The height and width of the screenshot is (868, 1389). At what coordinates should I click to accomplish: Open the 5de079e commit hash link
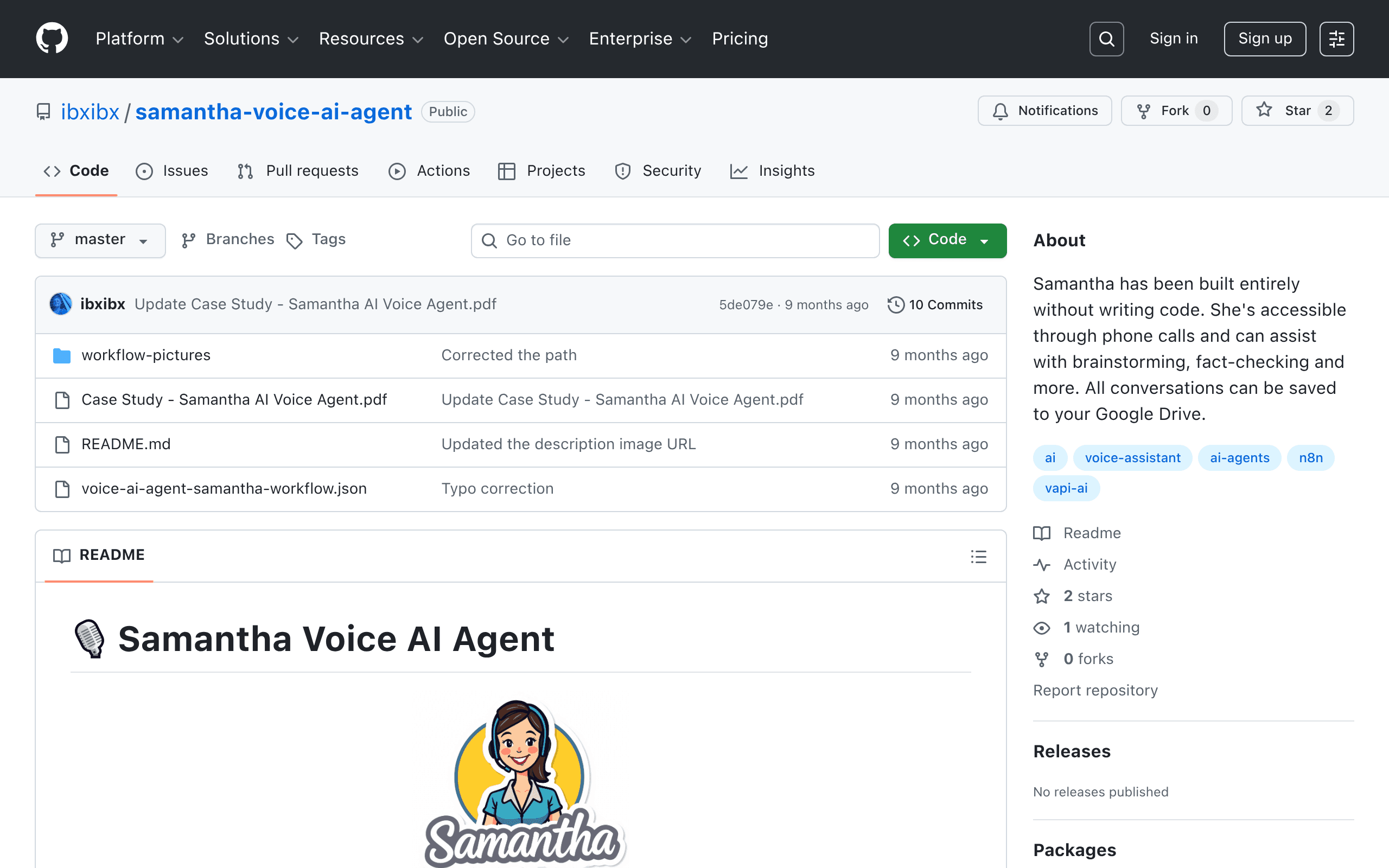pyautogui.click(x=746, y=305)
